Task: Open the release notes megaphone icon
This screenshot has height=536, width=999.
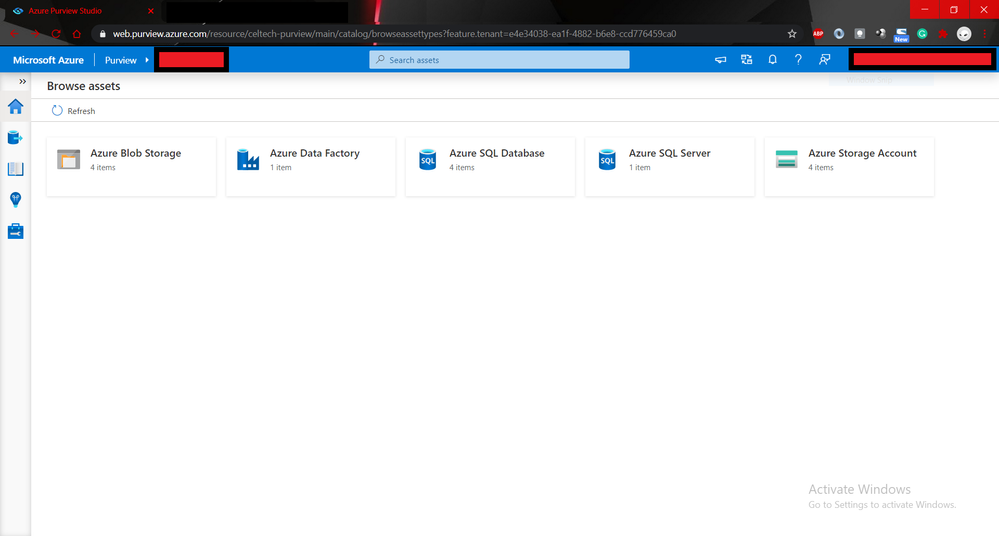Action: point(721,60)
